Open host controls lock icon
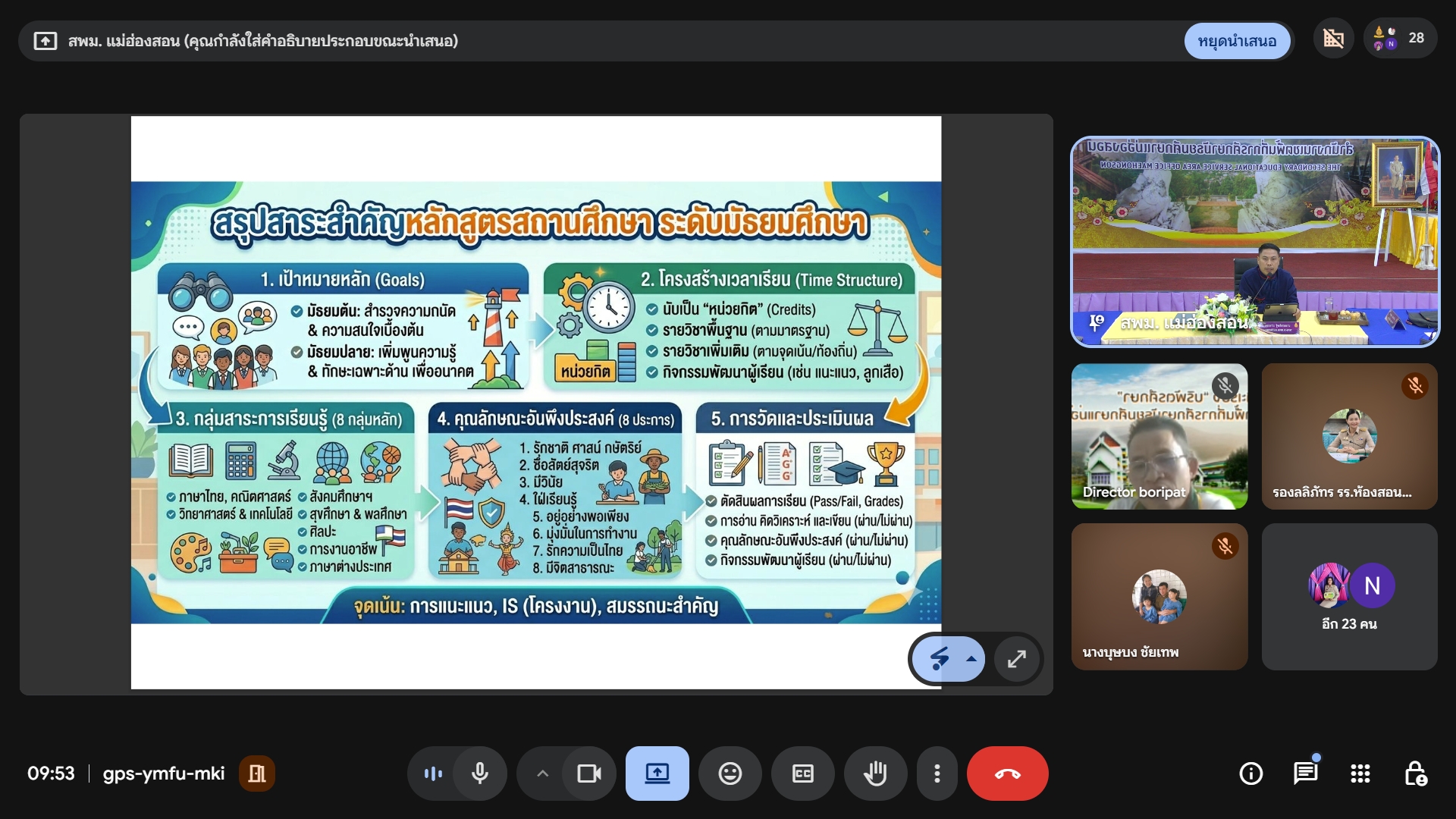Image resolution: width=1456 pixels, height=819 pixels. click(x=1415, y=773)
